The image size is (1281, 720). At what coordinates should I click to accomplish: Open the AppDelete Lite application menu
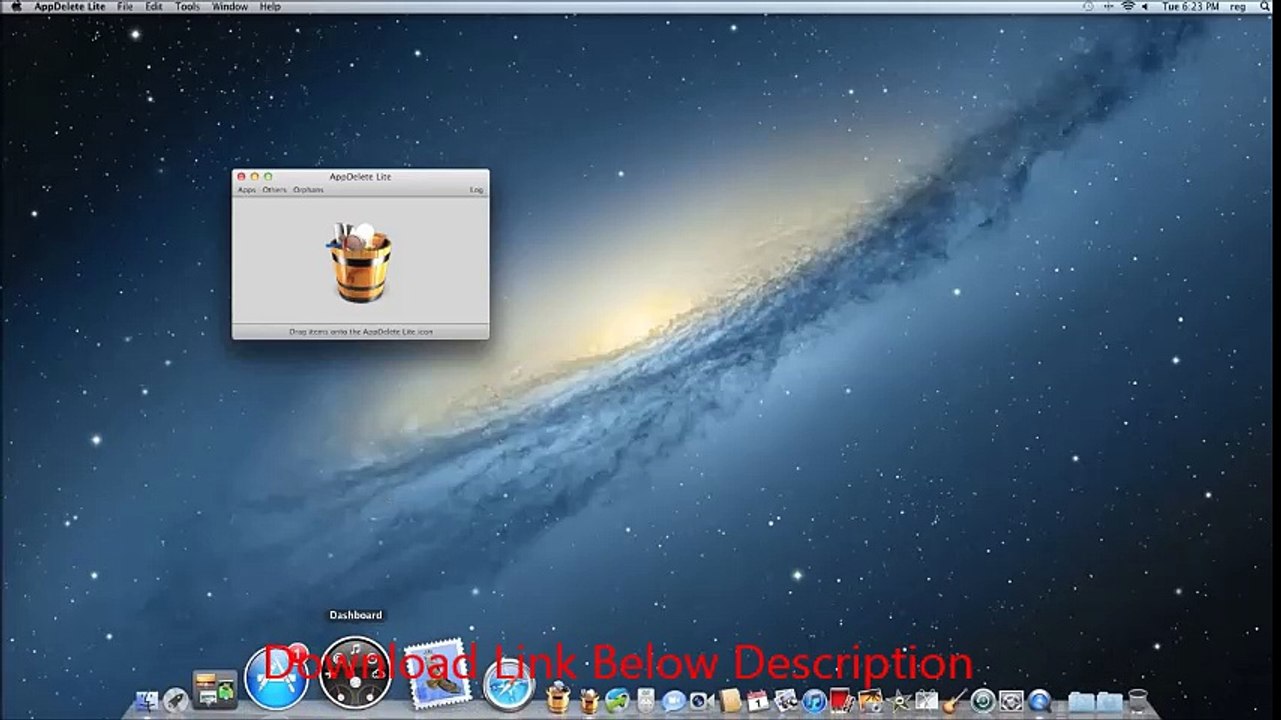(70, 7)
